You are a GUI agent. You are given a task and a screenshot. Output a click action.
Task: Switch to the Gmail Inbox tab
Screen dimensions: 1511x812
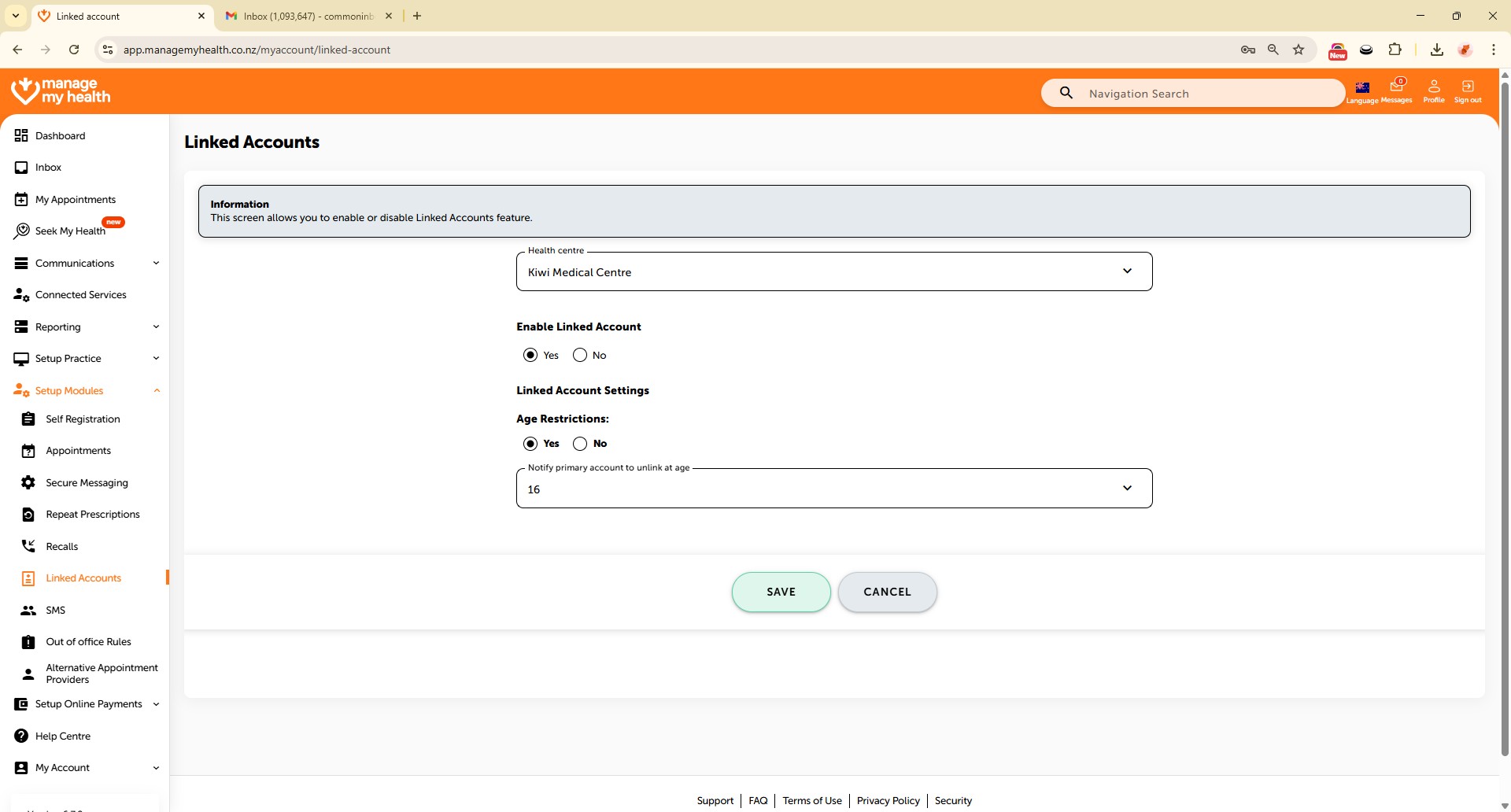(x=307, y=16)
